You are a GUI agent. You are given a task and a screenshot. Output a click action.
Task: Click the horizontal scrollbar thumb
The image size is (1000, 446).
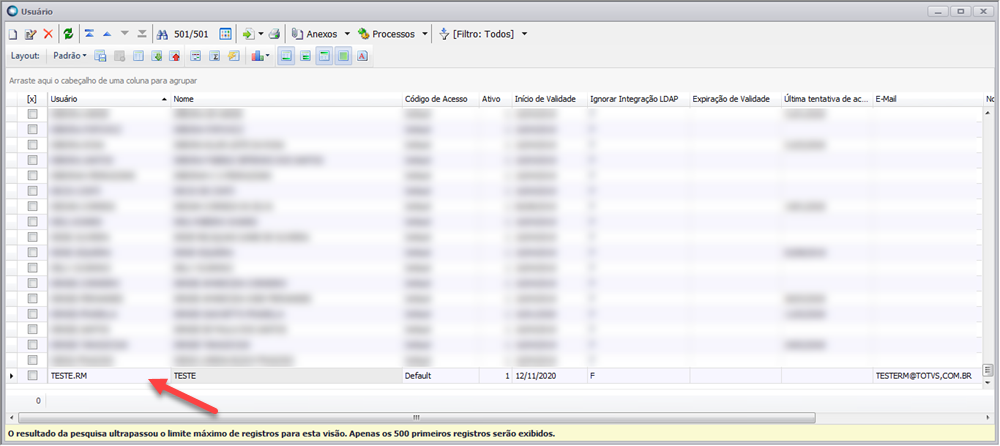(x=416, y=417)
